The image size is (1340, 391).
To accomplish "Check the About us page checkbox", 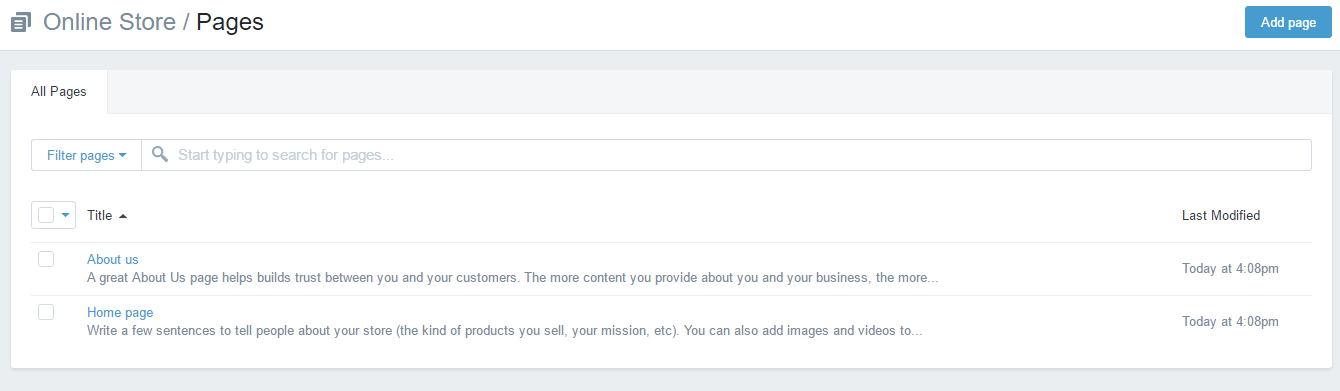I will [46, 259].
